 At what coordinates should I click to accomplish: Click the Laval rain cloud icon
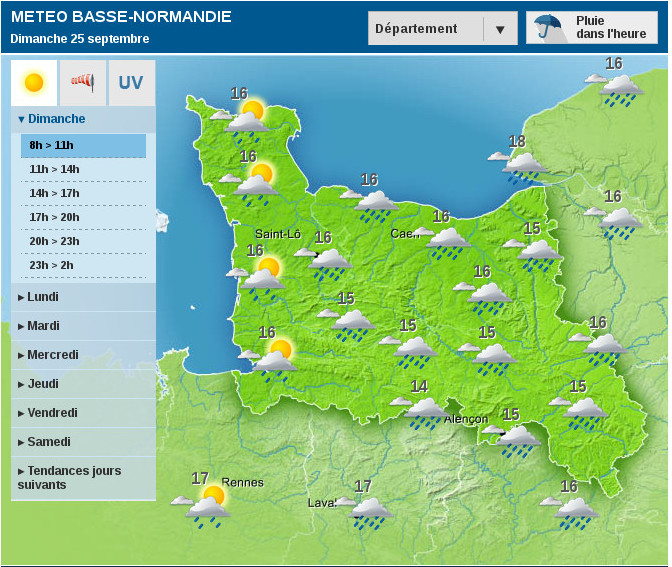point(370,512)
